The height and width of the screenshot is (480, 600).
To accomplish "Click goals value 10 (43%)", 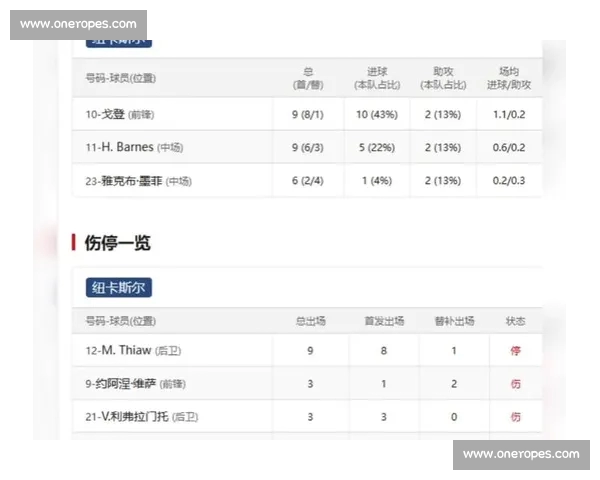I will point(377,114).
